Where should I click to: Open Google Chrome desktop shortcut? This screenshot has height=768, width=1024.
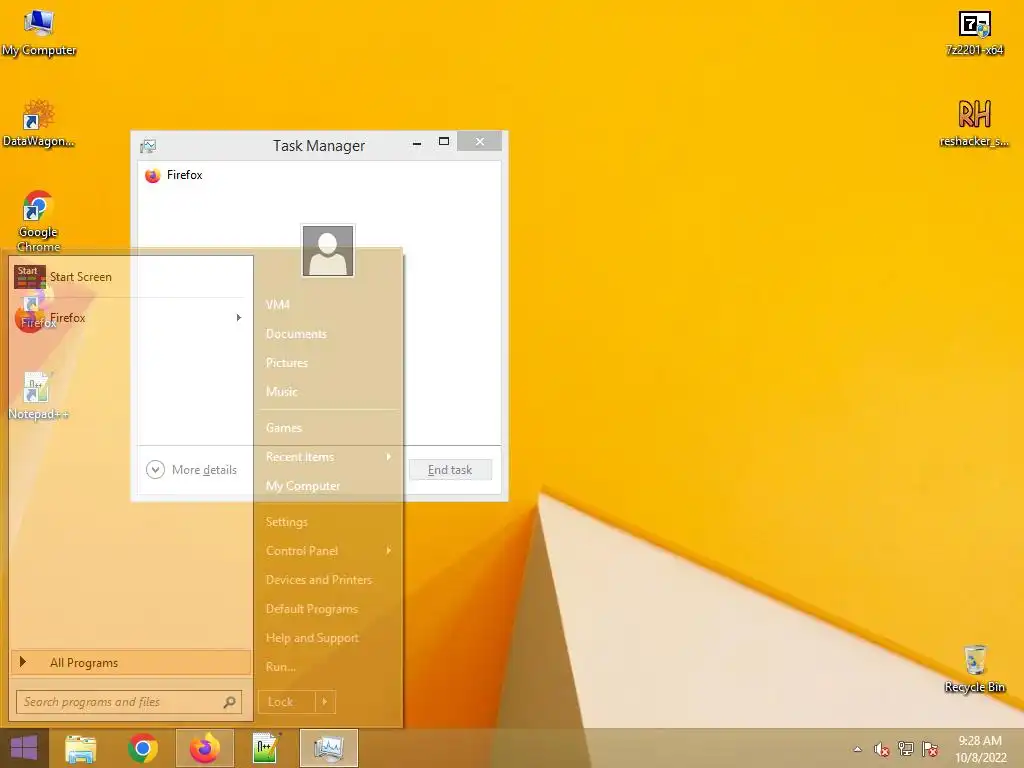(x=38, y=221)
